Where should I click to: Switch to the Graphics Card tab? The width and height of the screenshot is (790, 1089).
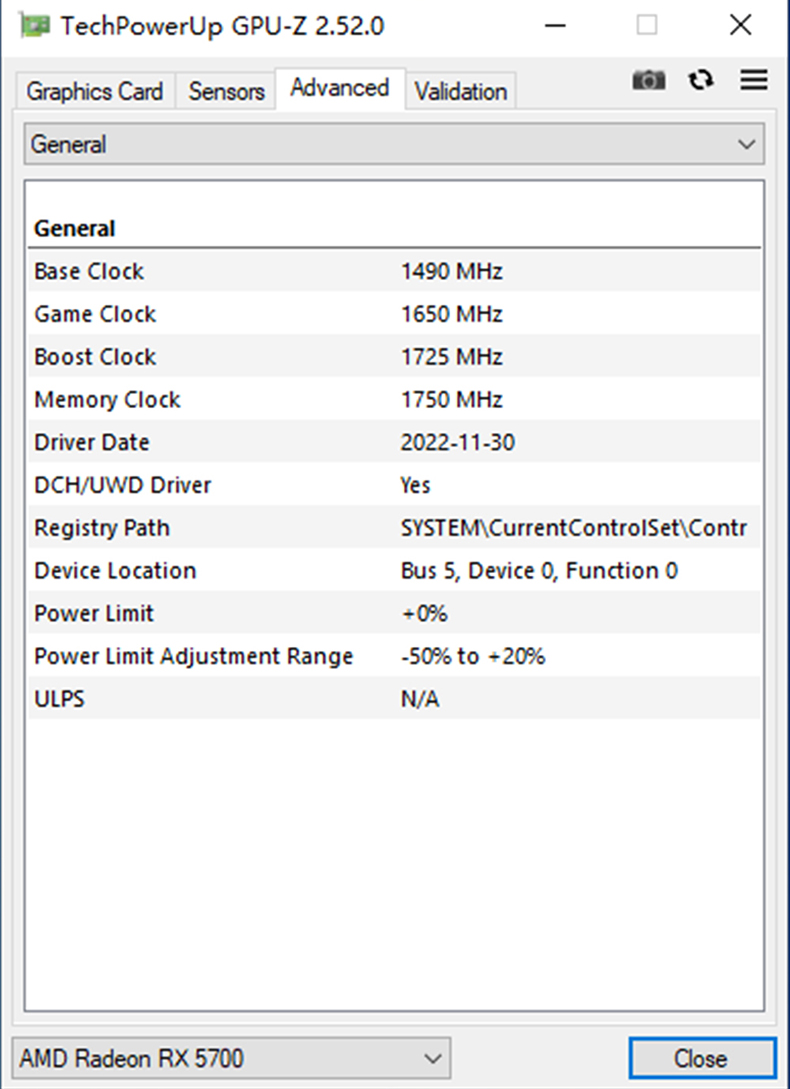point(95,92)
